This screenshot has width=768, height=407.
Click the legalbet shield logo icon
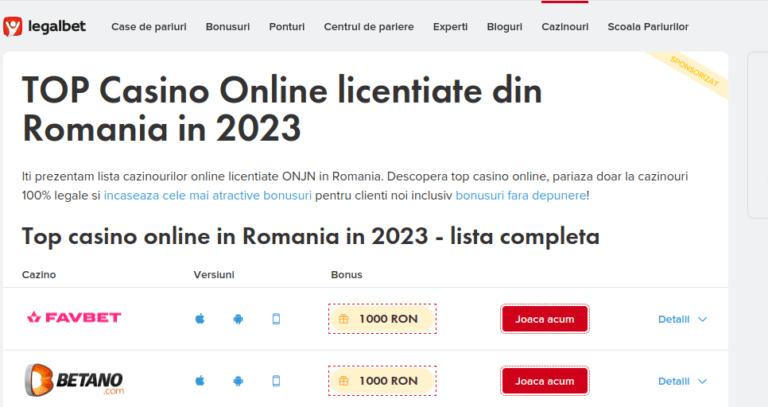12,26
